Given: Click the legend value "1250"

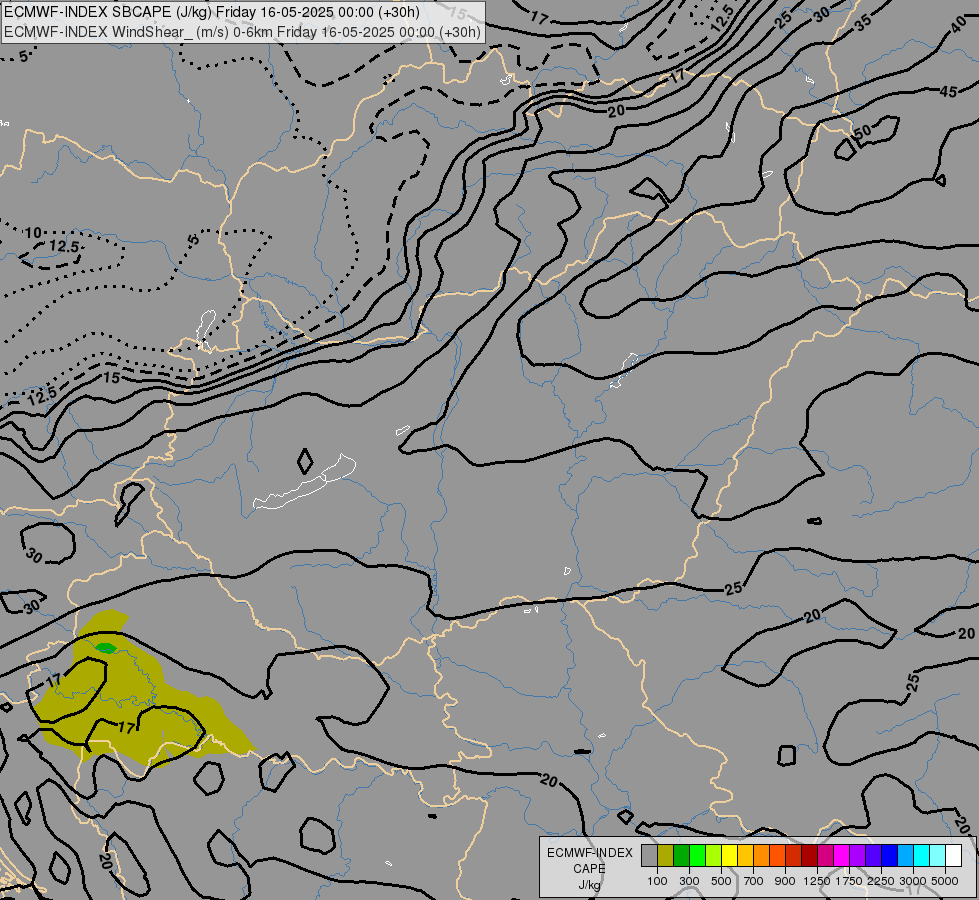Looking at the screenshot, I should [x=817, y=881].
